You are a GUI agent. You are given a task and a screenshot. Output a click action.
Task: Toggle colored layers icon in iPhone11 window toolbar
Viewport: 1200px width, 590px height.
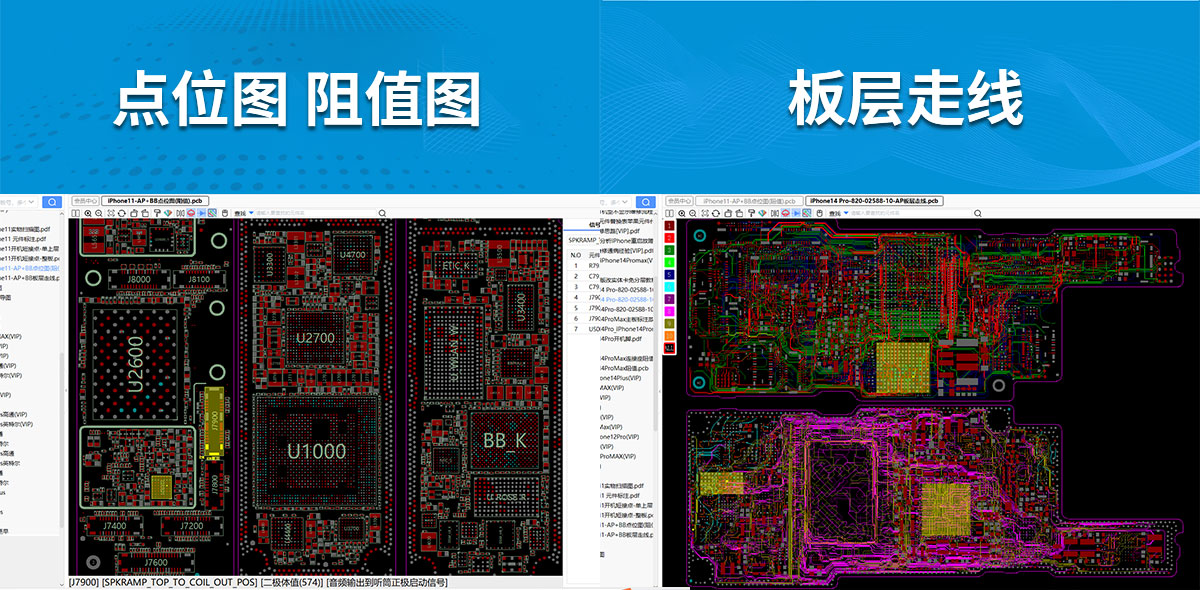click(212, 213)
